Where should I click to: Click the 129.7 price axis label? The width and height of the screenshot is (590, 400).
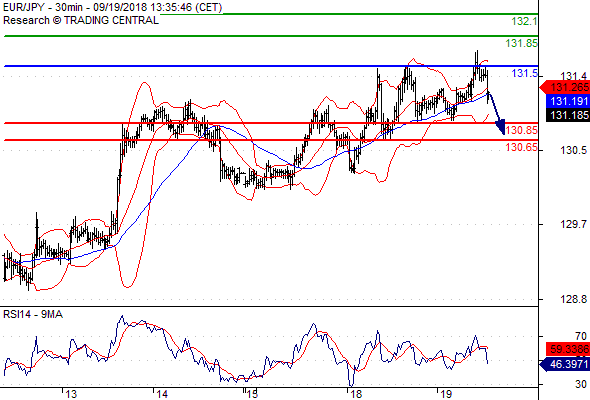pyautogui.click(x=573, y=224)
